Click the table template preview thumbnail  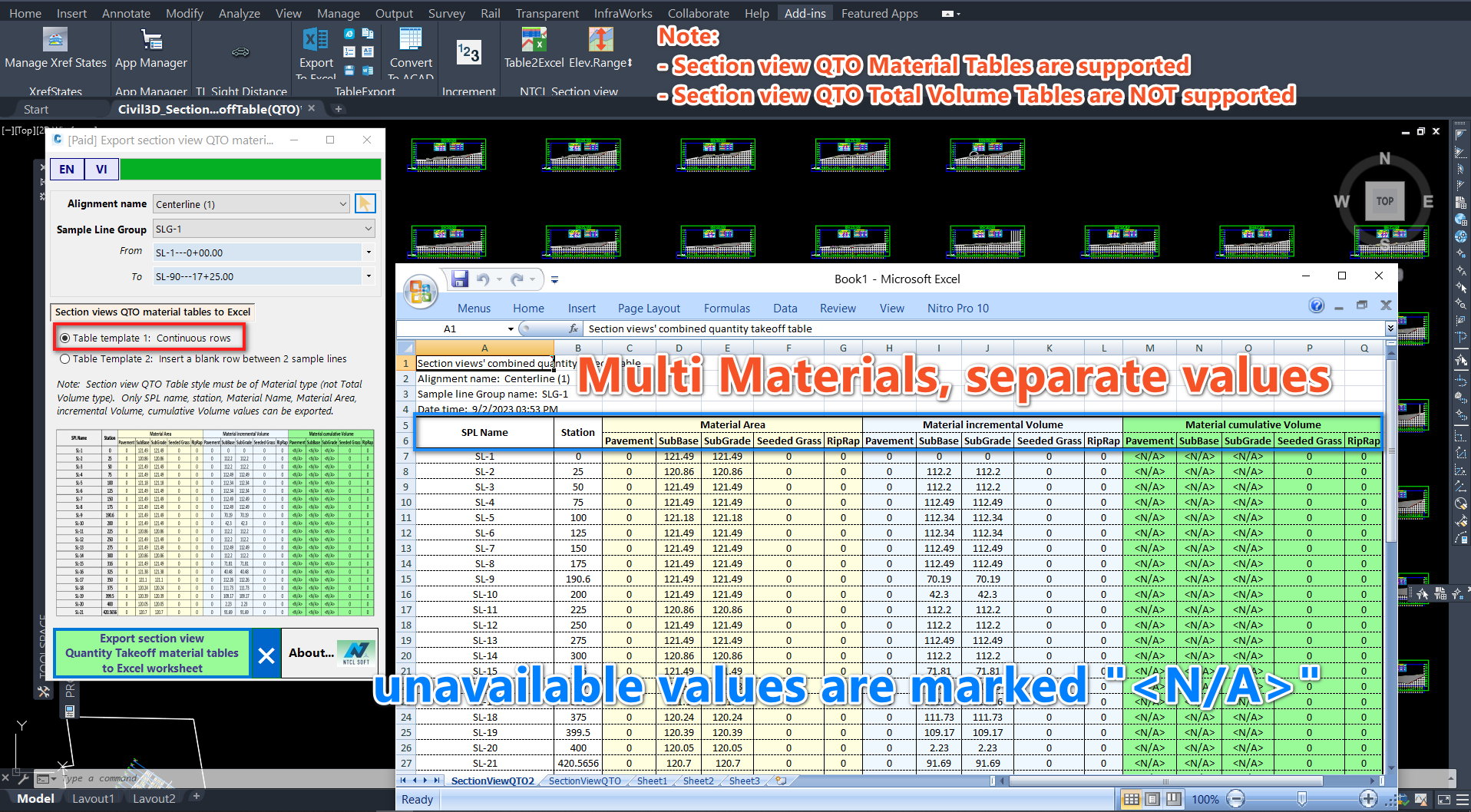point(215,523)
